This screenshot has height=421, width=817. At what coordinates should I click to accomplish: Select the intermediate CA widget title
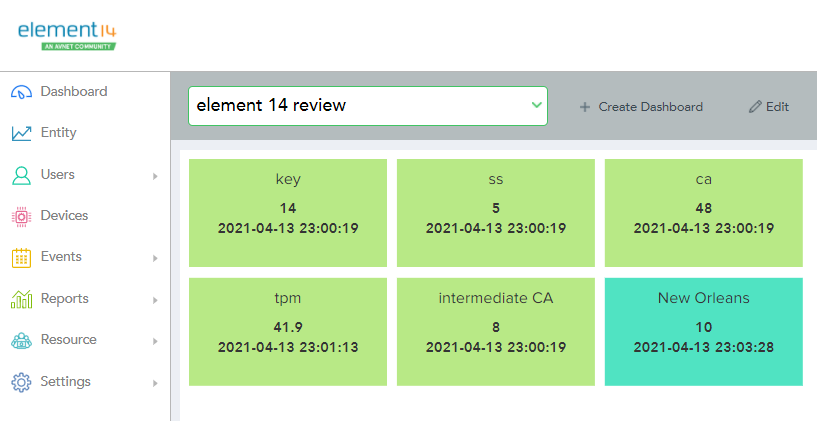(496, 298)
